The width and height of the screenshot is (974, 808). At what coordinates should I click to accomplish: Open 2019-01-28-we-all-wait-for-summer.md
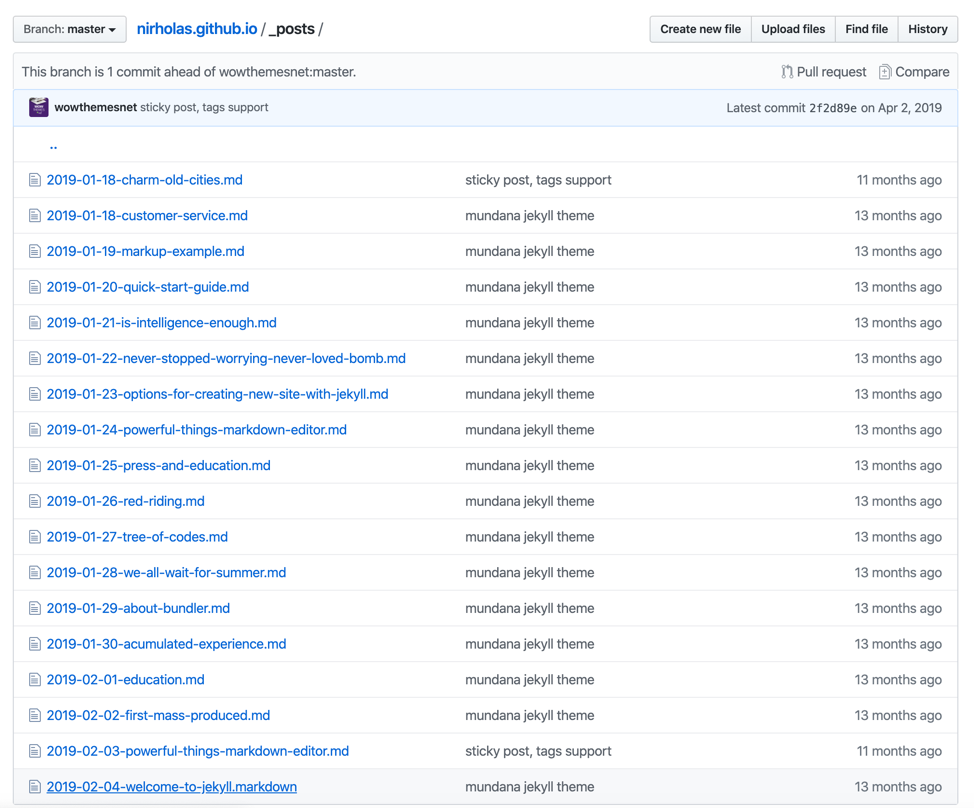[166, 573]
